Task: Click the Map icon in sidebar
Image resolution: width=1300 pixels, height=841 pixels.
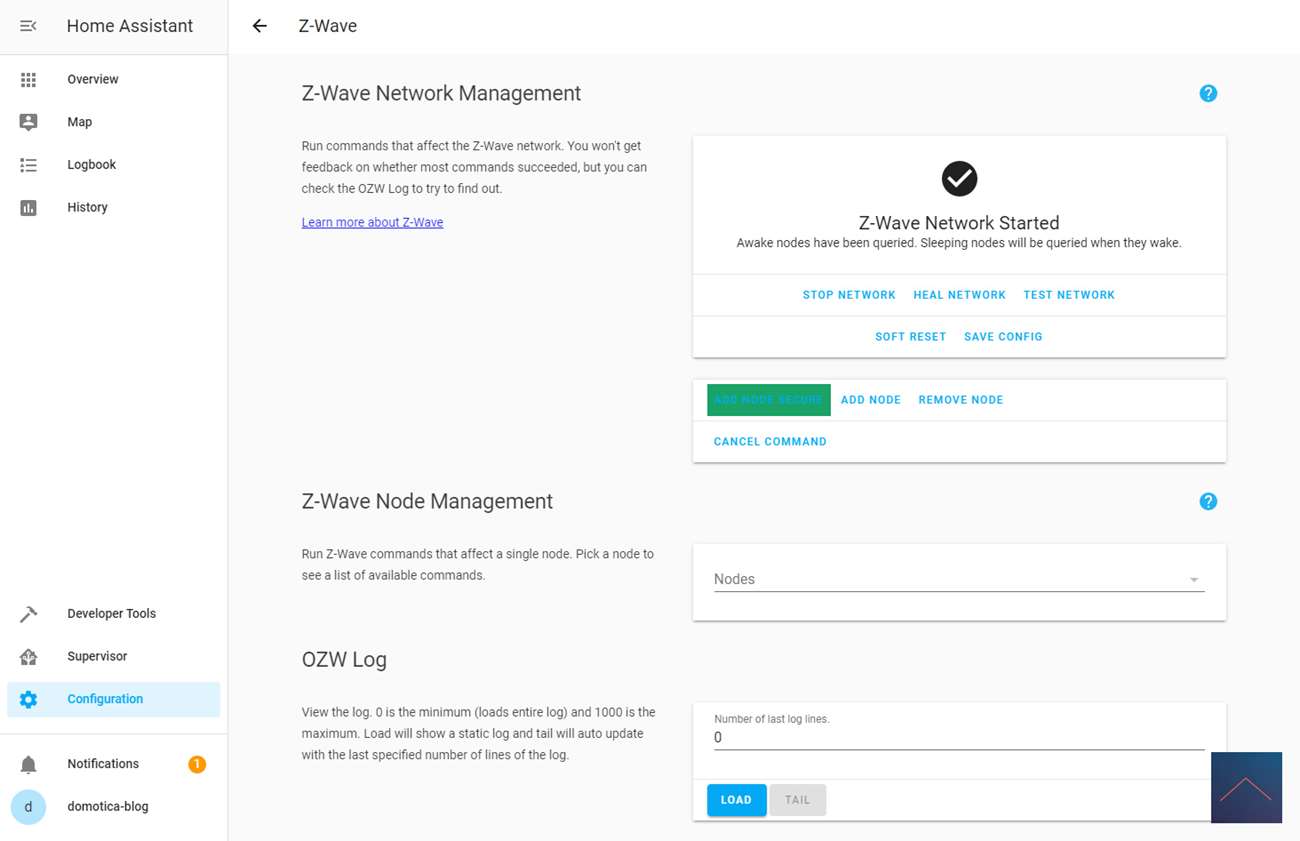Action: point(28,122)
